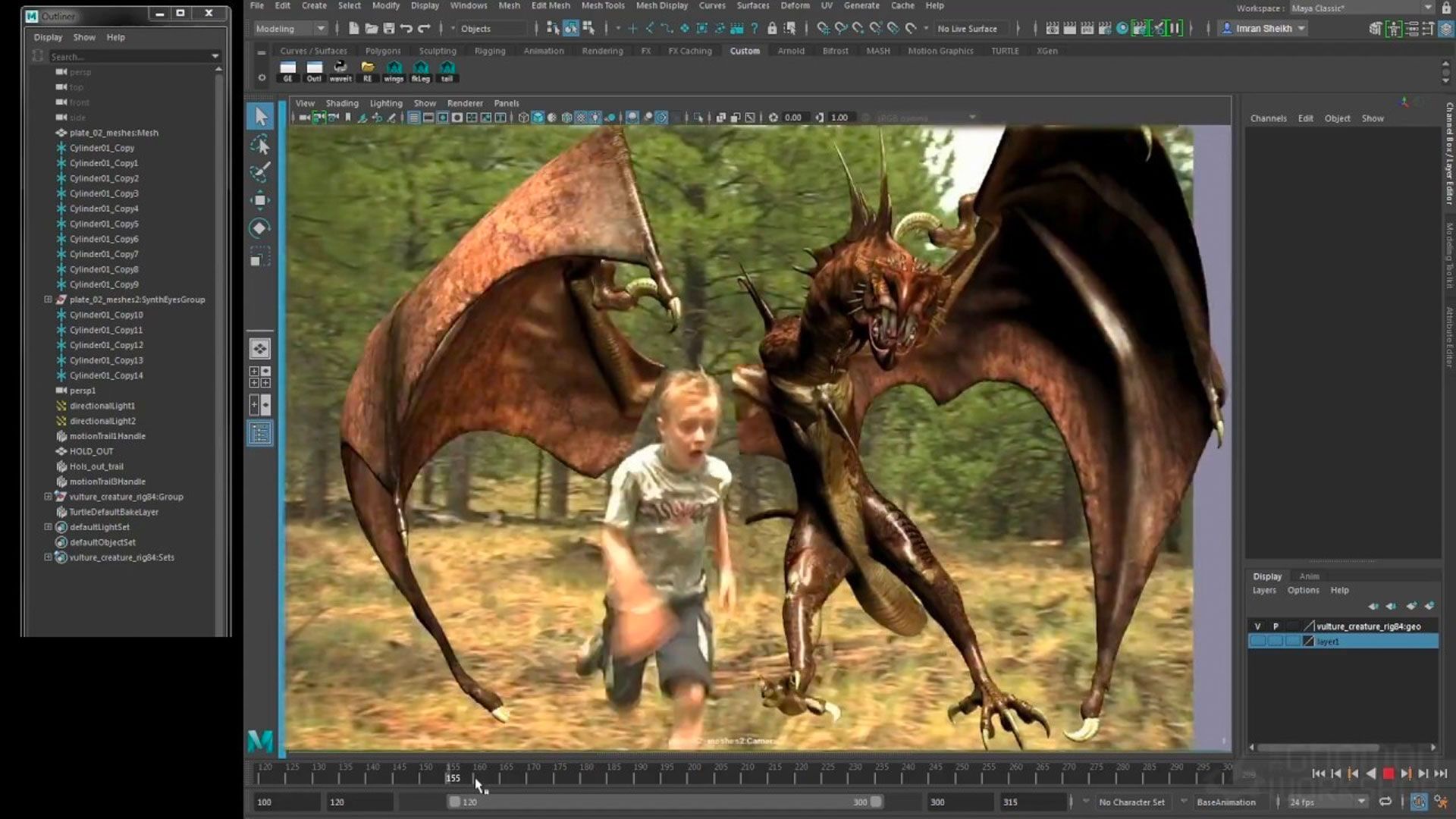The image size is (1456, 819).
Task: Toggle the textured display mode in viewport
Action: click(582, 118)
